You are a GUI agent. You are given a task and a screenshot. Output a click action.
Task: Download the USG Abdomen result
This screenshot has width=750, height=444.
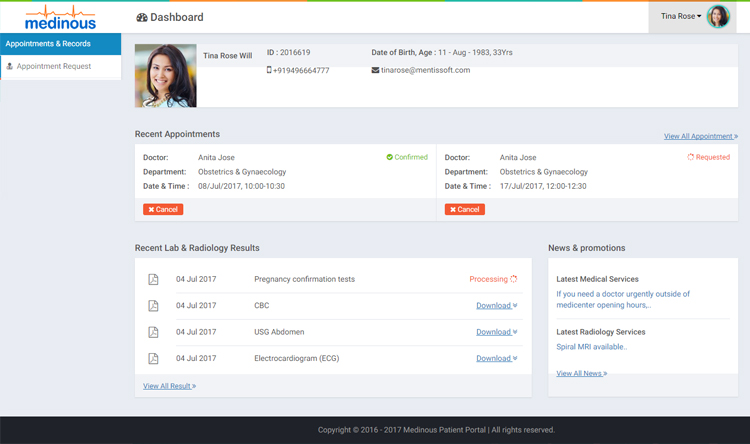[x=496, y=332]
